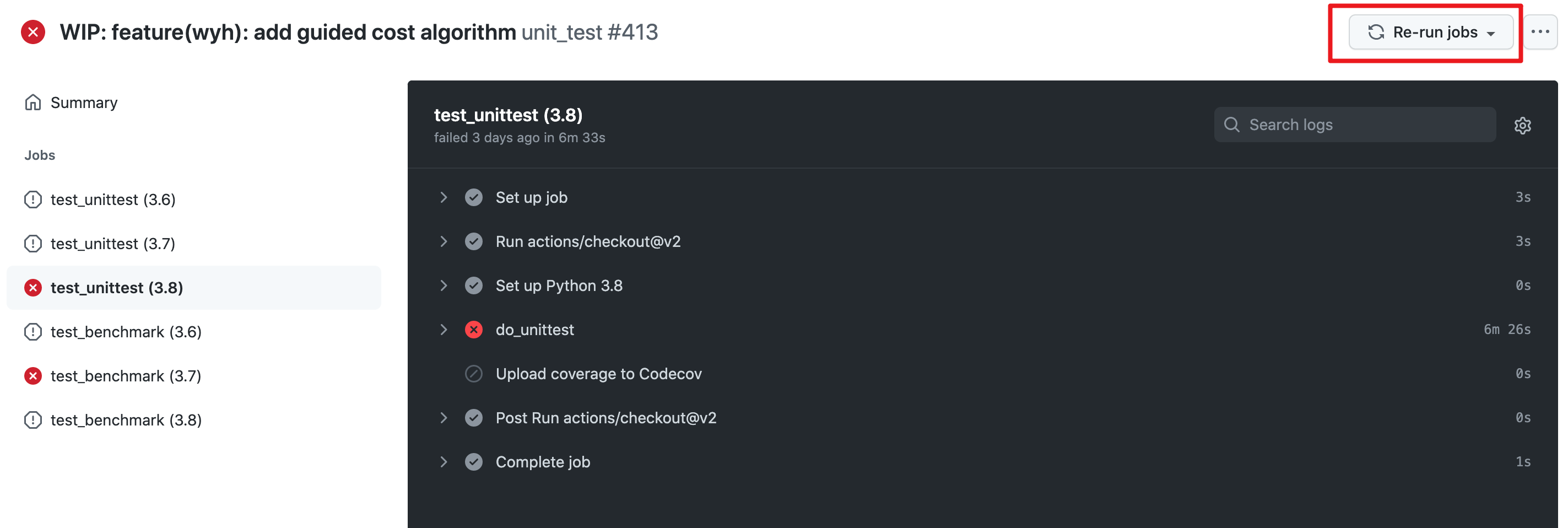Expand Run actions/checkout@v2 step chevron

click(x=444, y=241)
